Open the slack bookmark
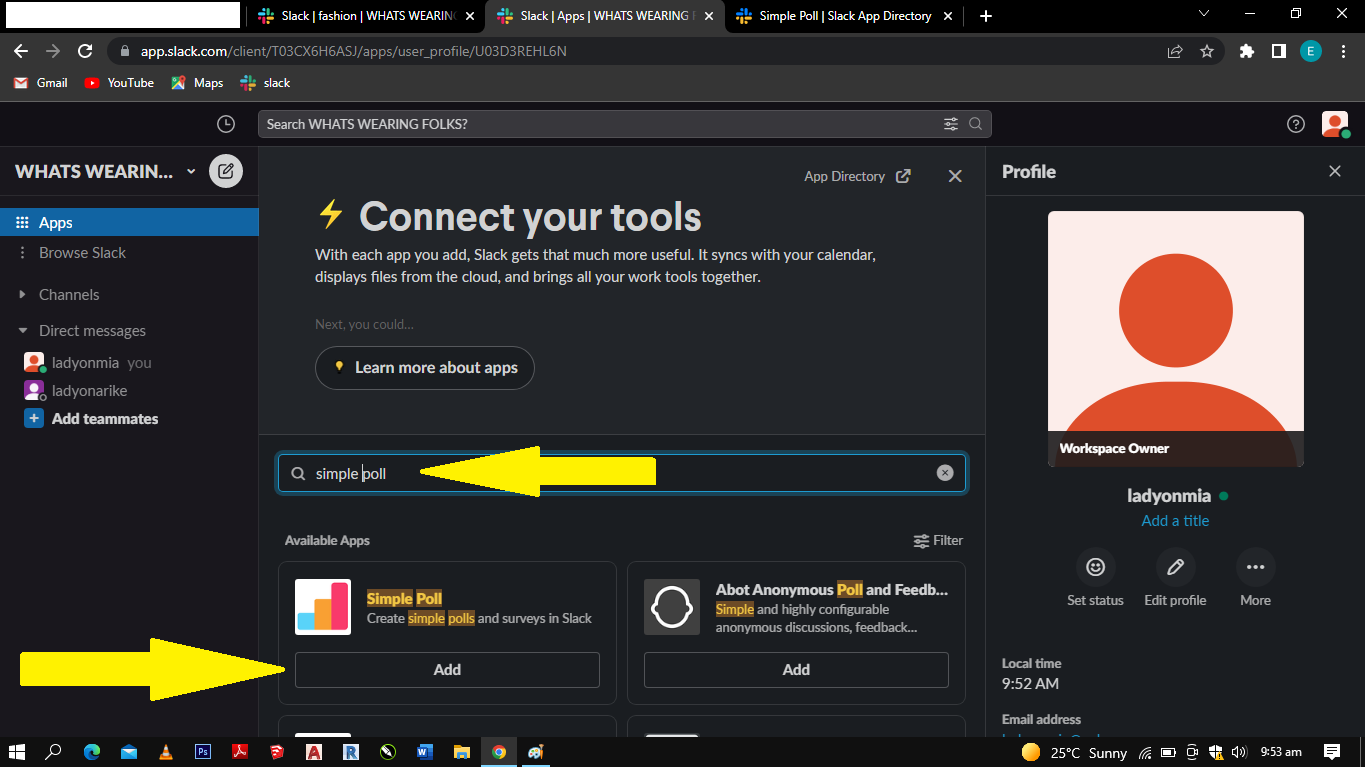 tap(265, 83)
